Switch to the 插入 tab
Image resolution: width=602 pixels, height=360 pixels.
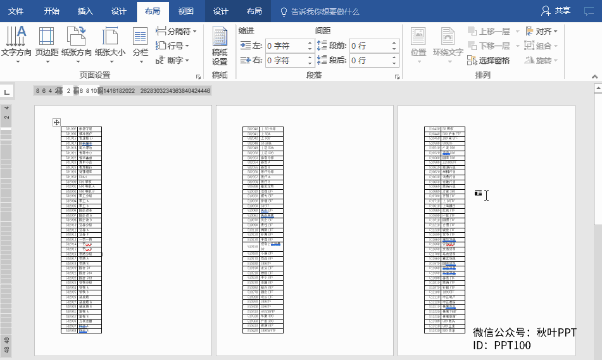(85, 11)
